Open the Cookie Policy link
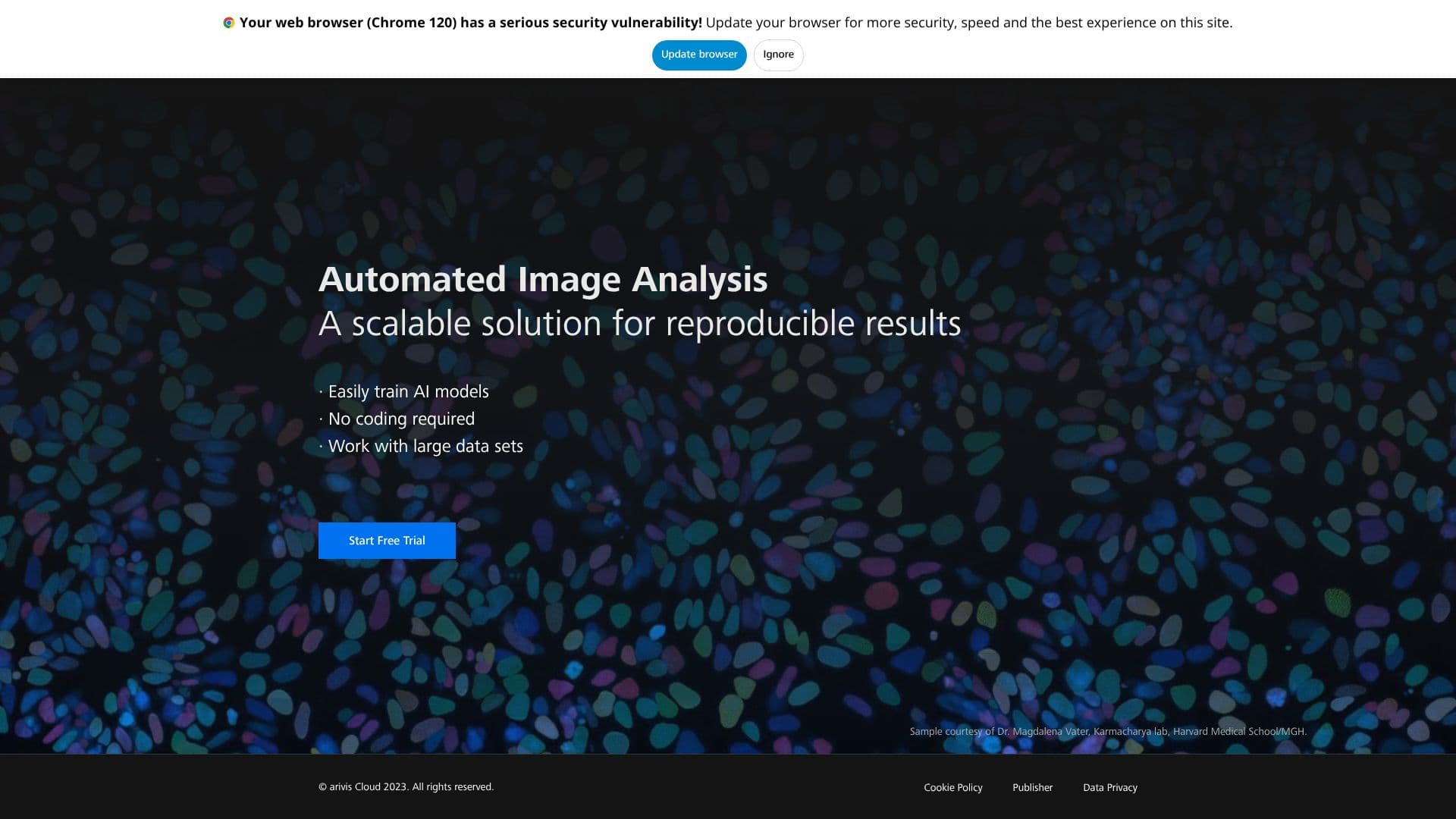Viewport: 1456px width, 819px height. pos(953,788)
